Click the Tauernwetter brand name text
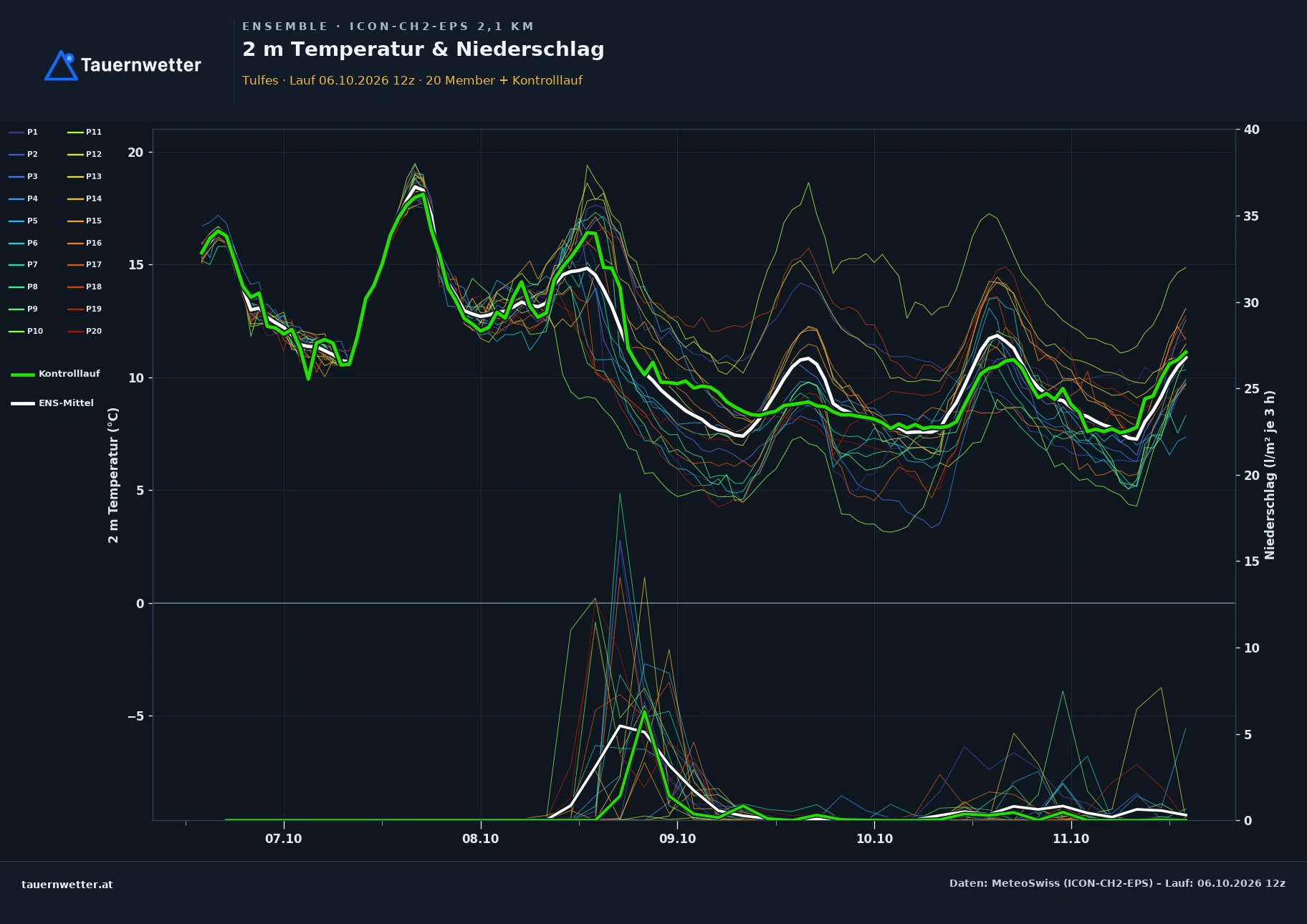1307x924 pixels. (x=141, y=65)
